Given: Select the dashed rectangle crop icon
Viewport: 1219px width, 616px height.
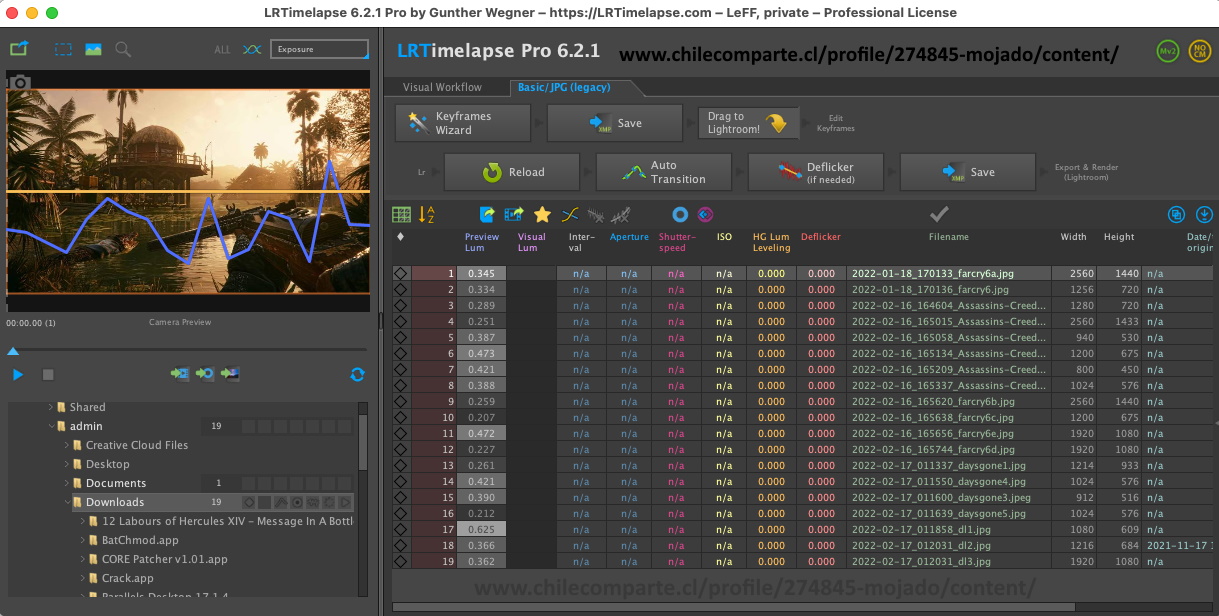Looking at the screenshot, I should [63, 49].
